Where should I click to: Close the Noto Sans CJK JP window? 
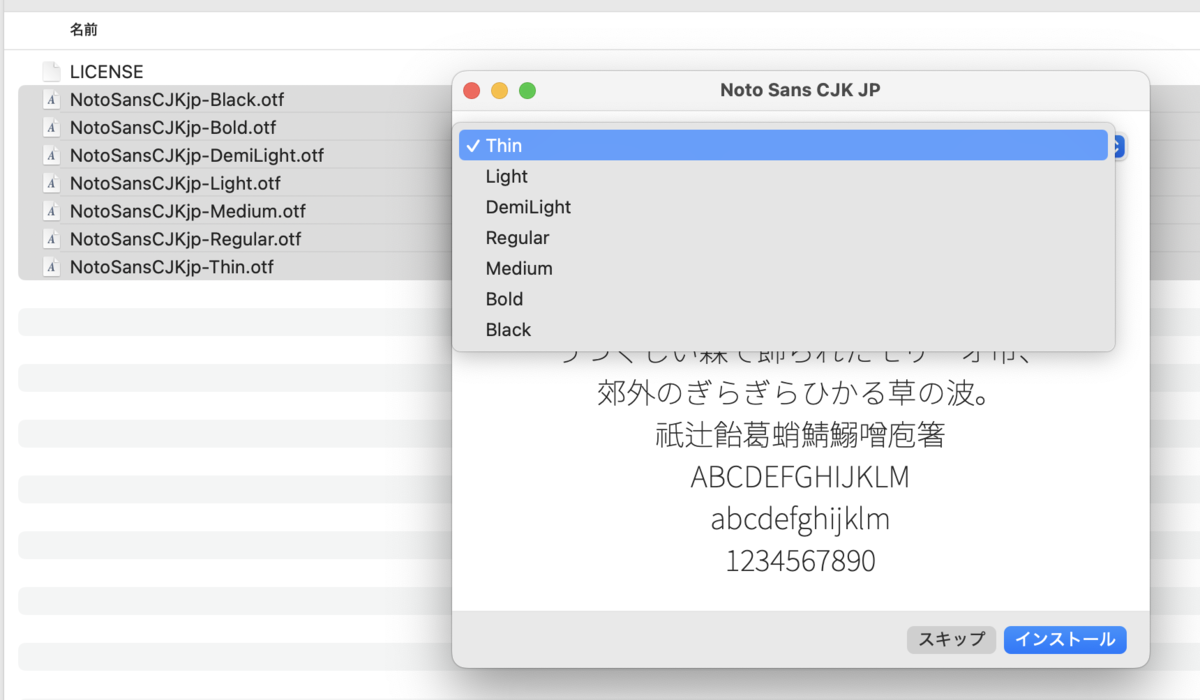point(471,91)
